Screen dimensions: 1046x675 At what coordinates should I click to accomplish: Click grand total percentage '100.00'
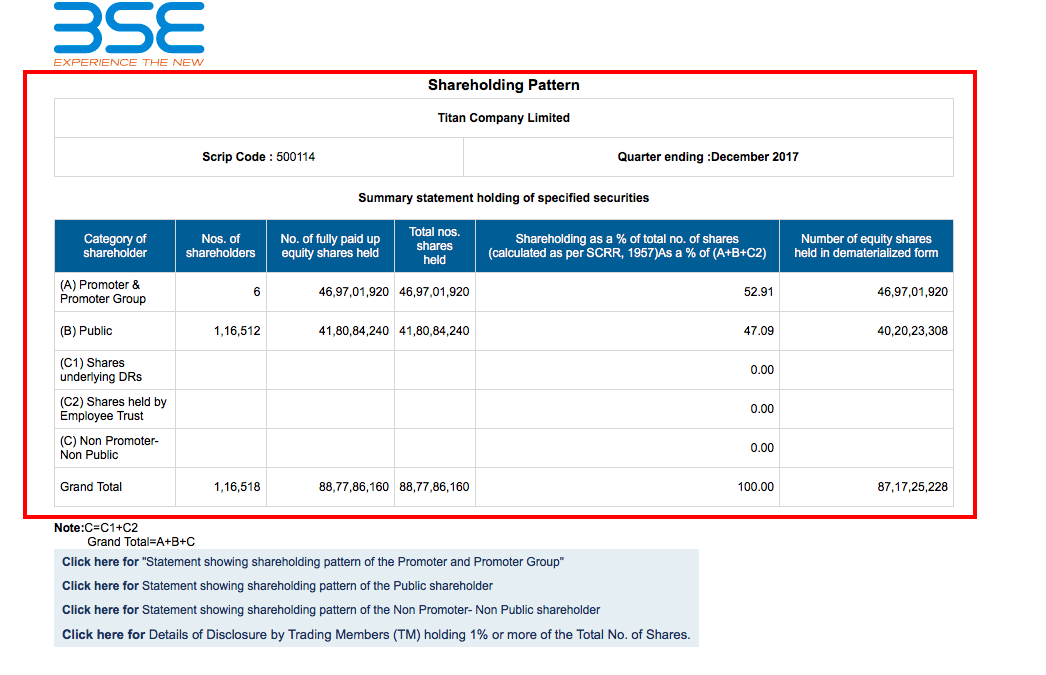tap(755, 487)
